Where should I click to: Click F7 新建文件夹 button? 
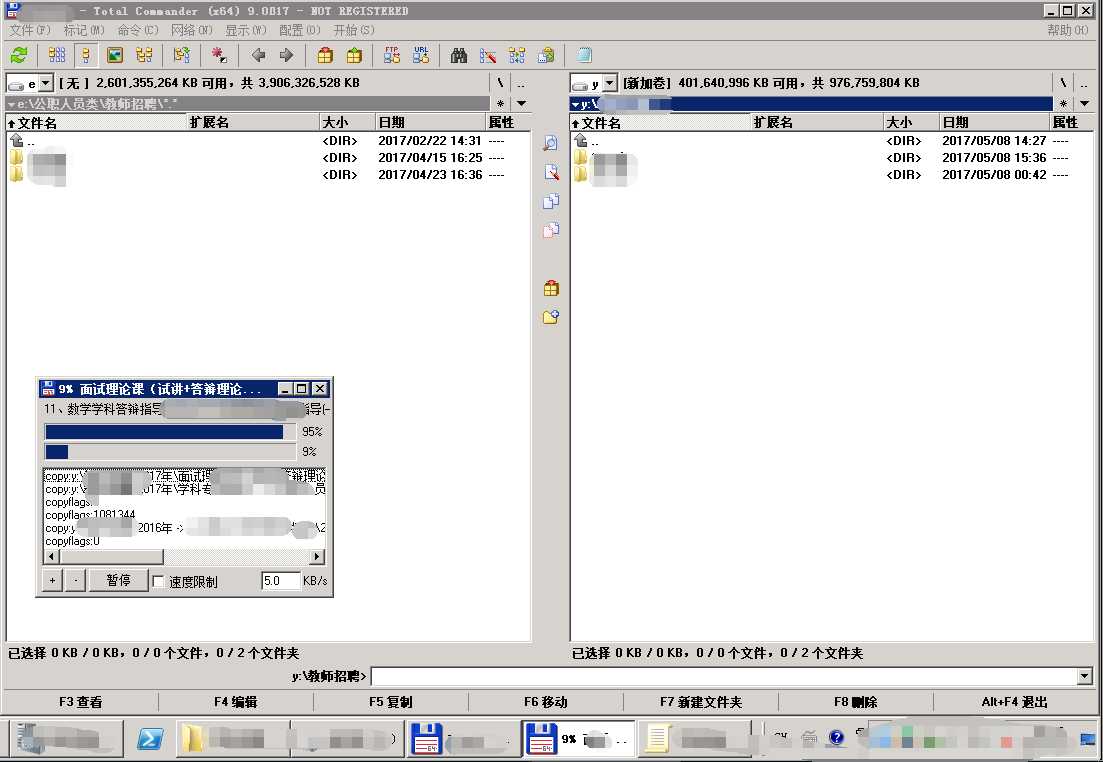[701, 702]
